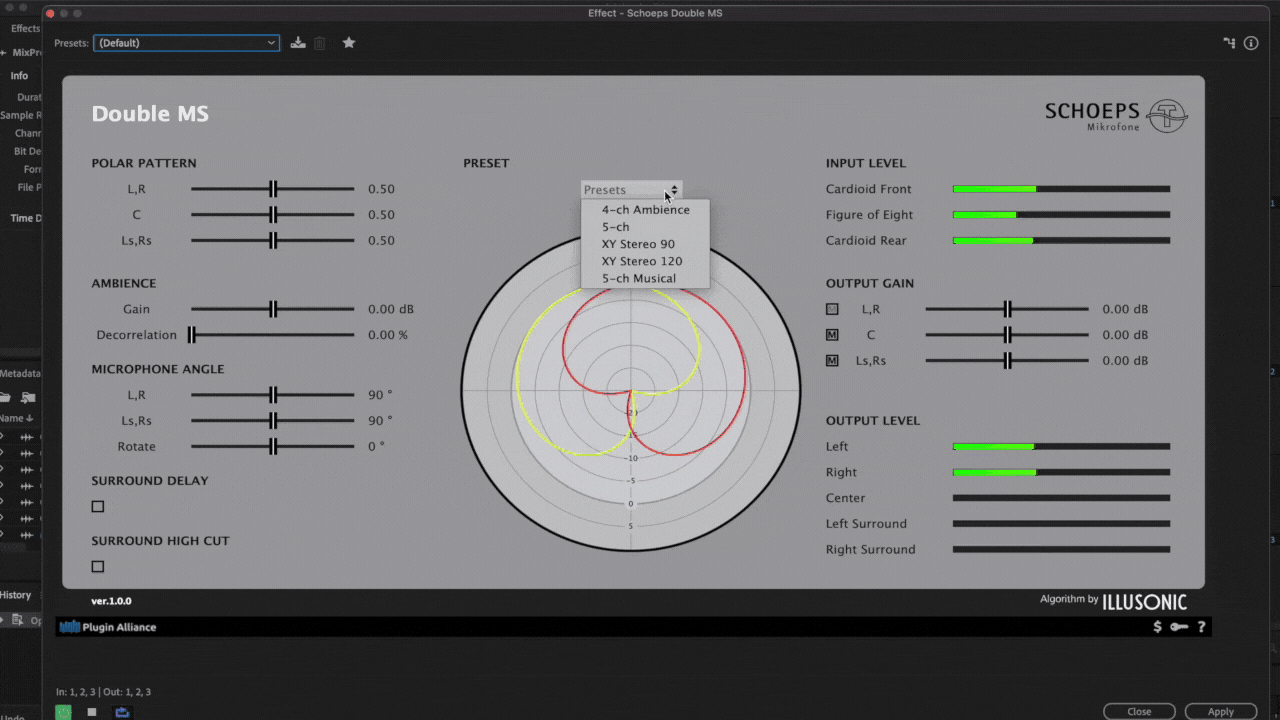
Task: Click the In: 1, 2, 3 | Out: 1, 2, 3 text
Action: (104, 692)
